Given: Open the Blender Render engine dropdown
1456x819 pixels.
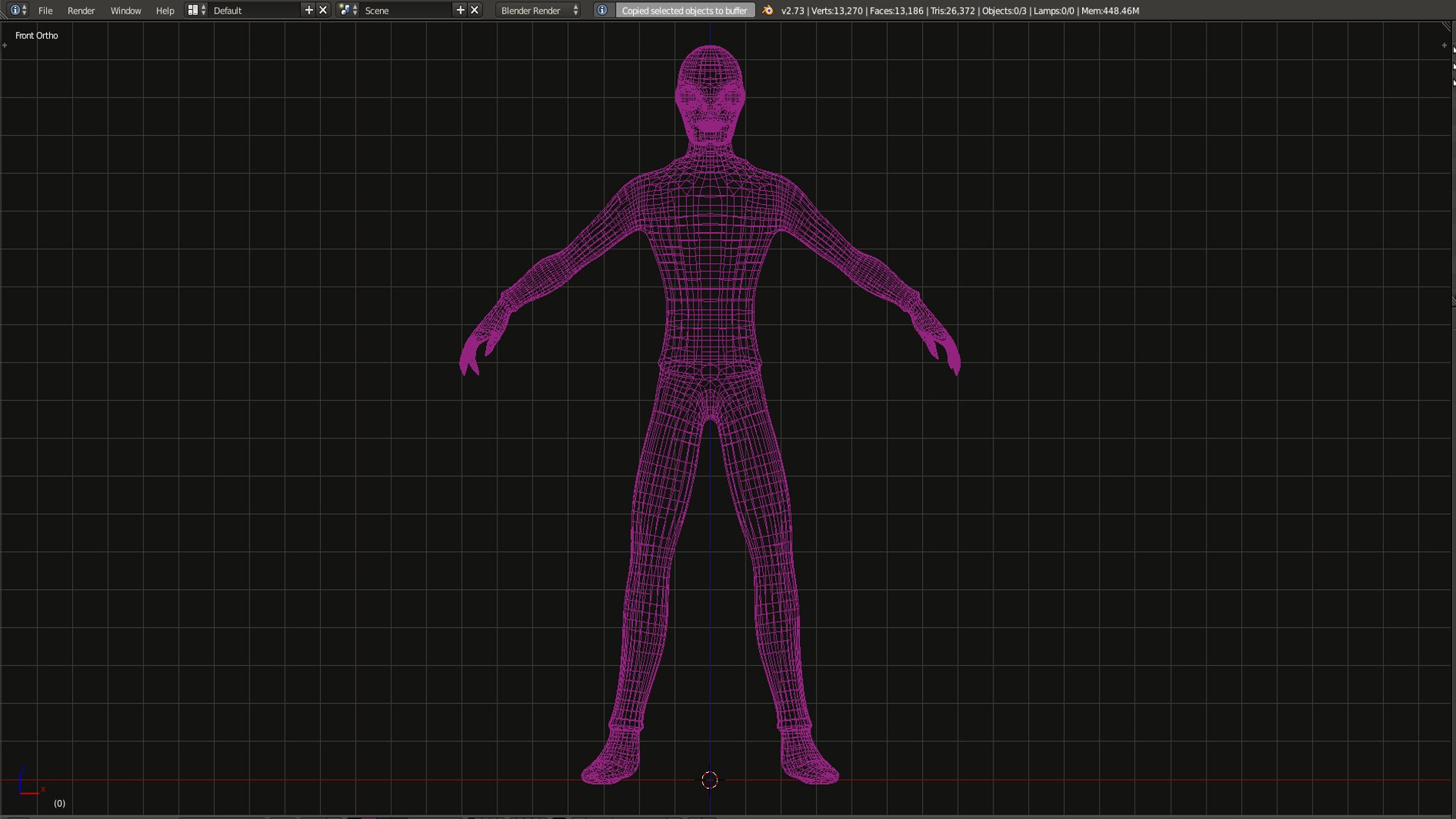Looking at the screenshot, I should 539,11.
